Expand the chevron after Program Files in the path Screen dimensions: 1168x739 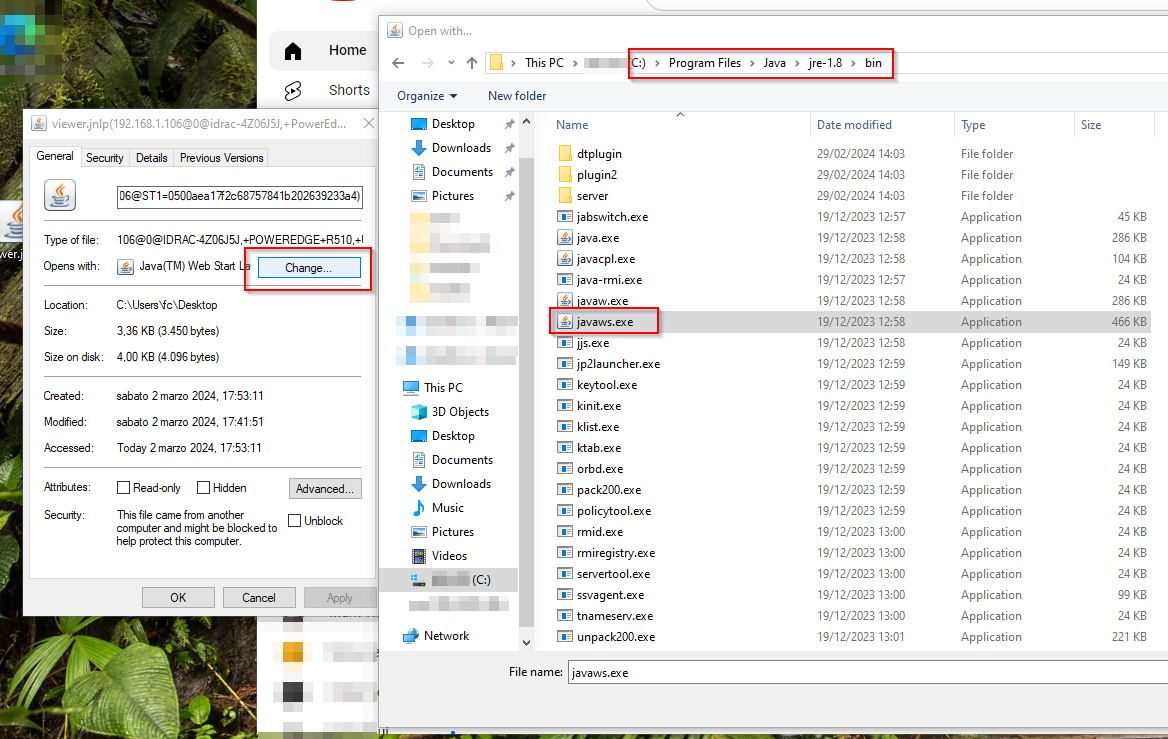point(752,63)
